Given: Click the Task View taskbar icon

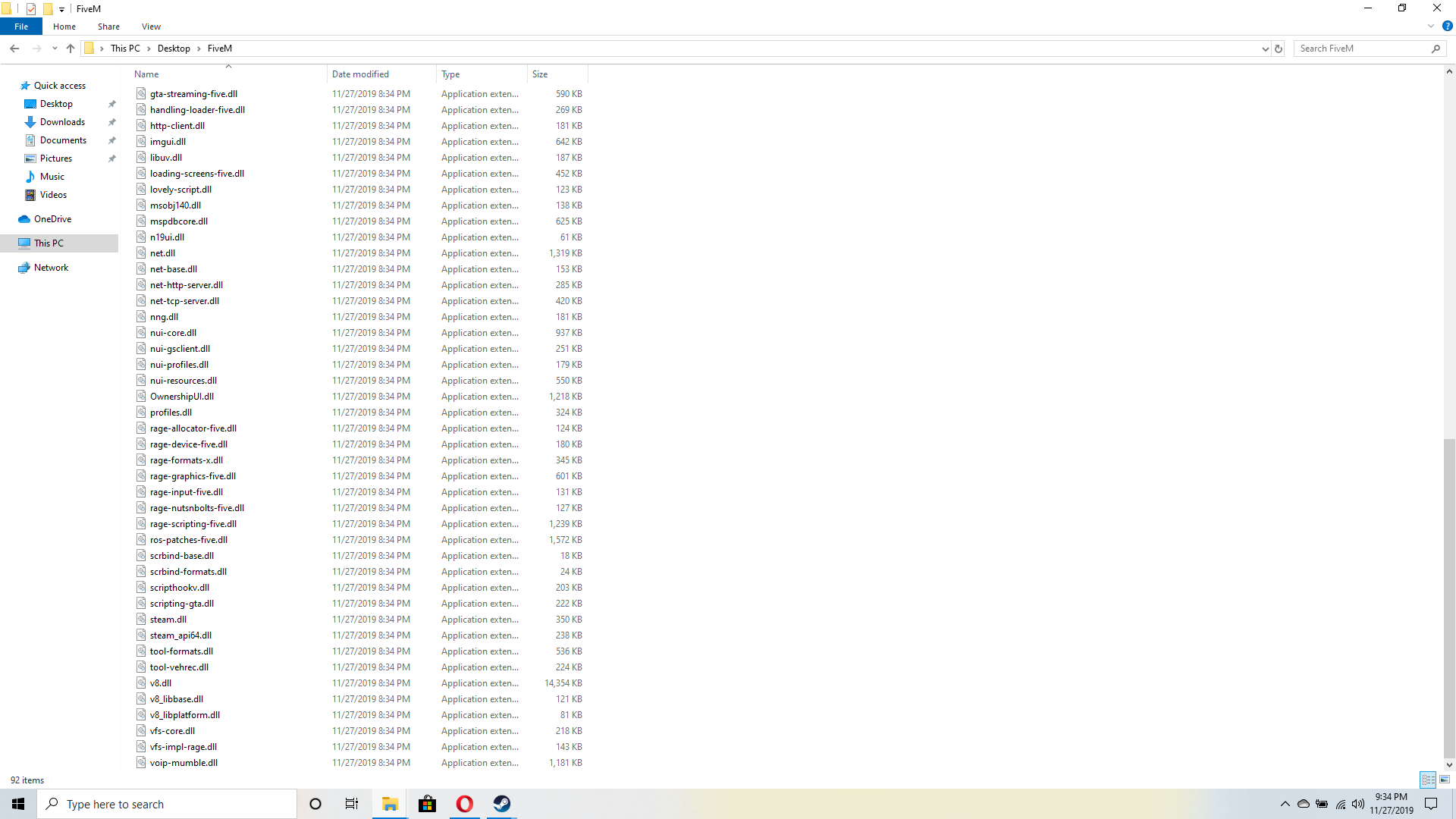Looking at the screenshot, I should (352, 804).
